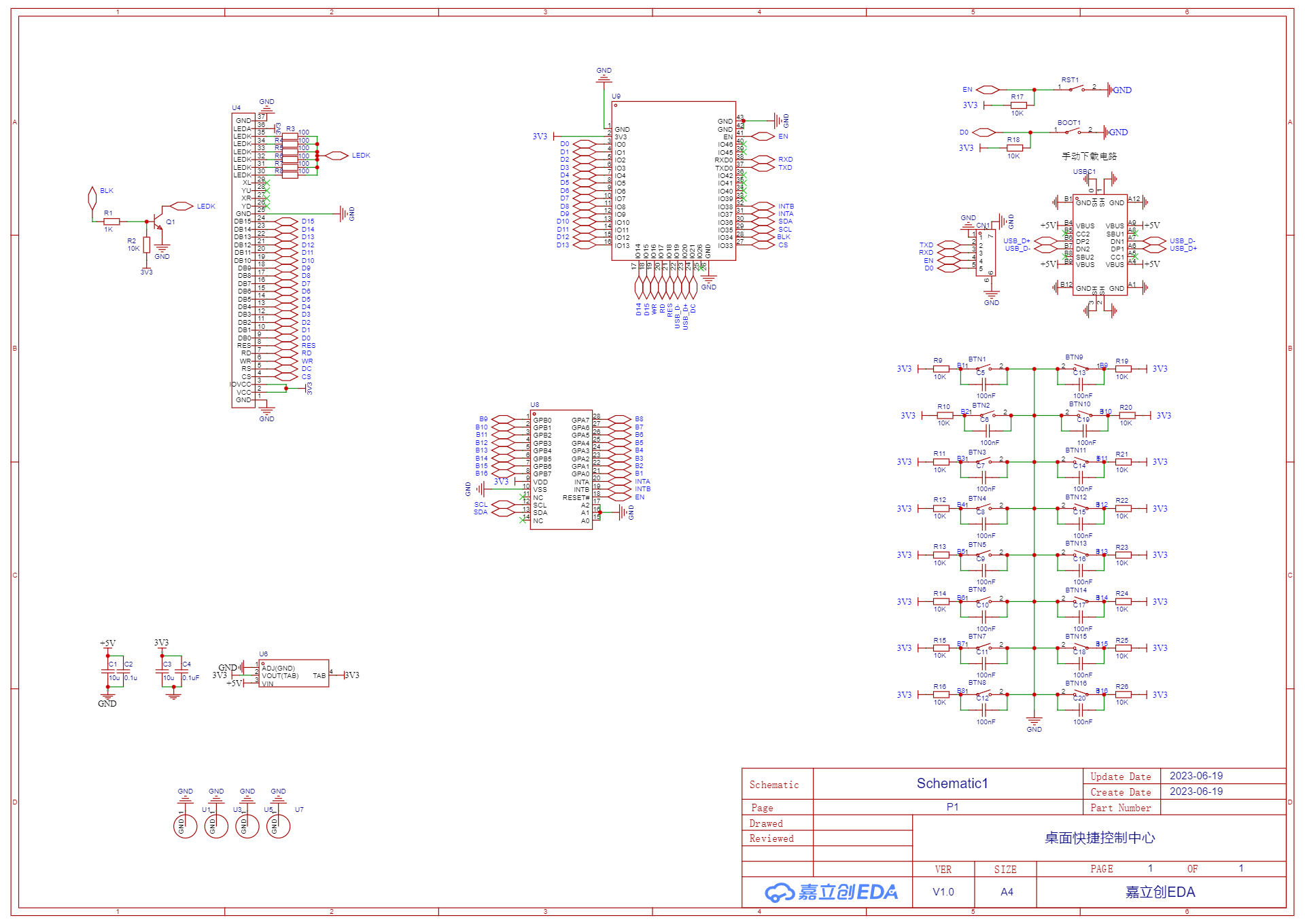Select the U8 GPIO expander chip symbol
1305x924 pixels.
[561, 469]
